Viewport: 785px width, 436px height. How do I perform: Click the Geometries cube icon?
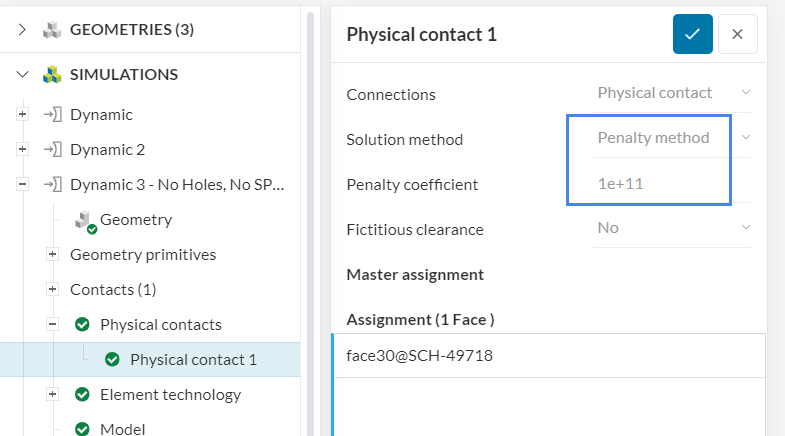coord(52,30)
